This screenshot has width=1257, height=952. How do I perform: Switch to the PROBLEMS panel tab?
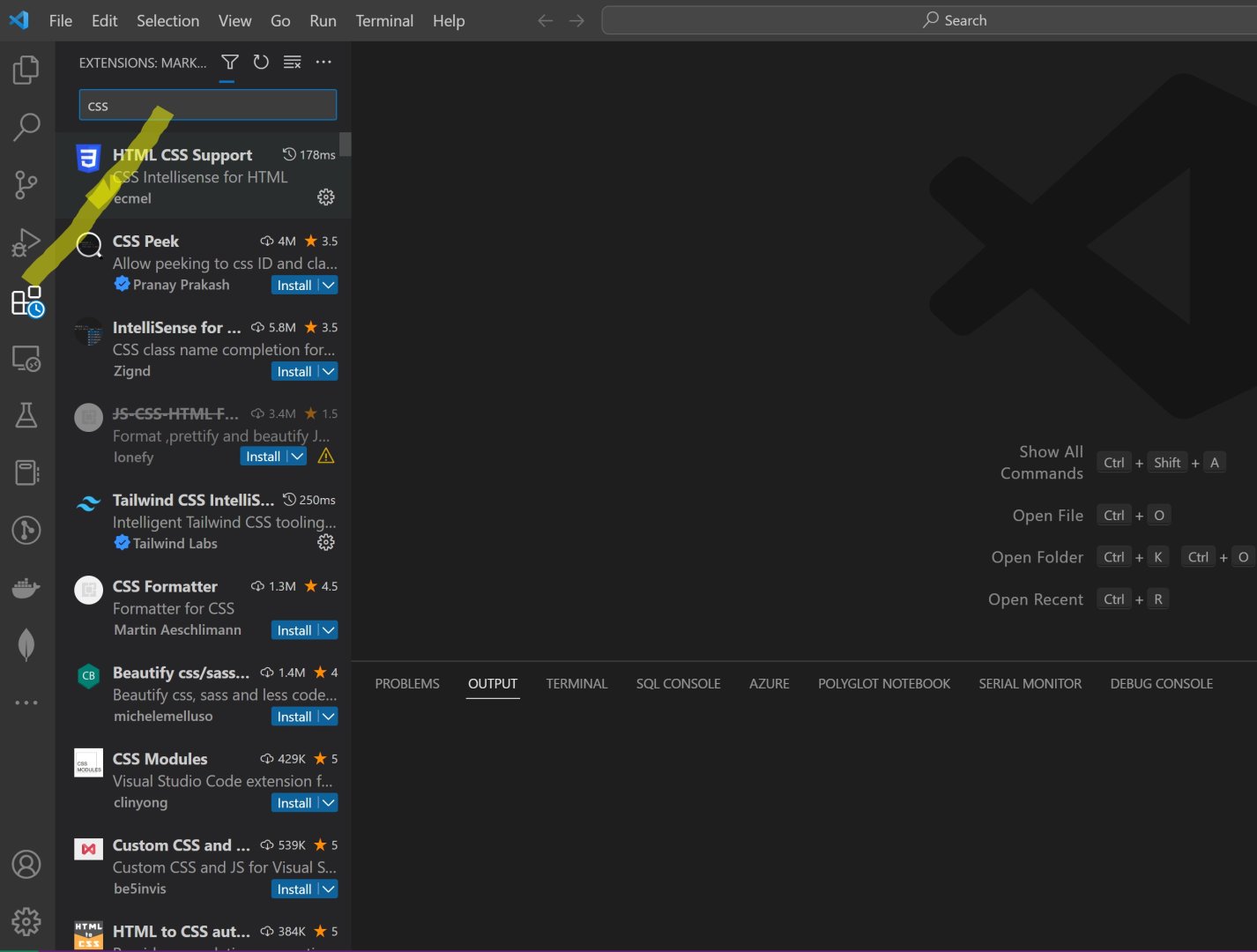click(407, 683)
